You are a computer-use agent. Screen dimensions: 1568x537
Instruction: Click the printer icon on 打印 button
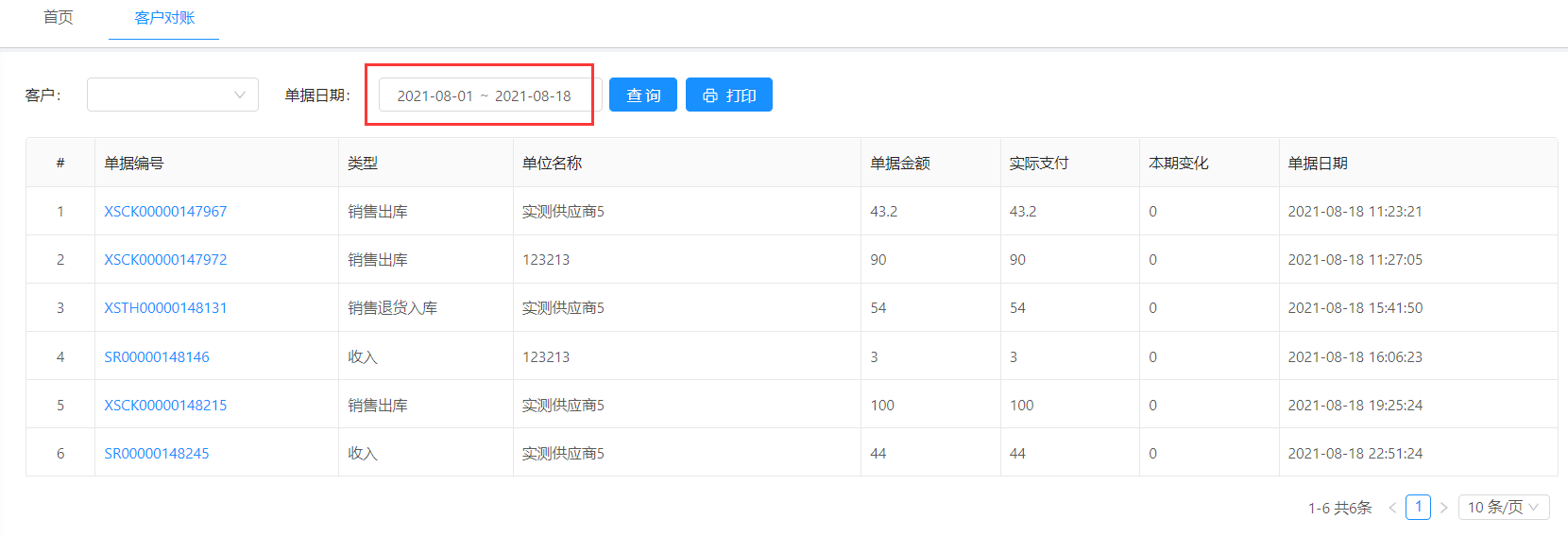pos(710,95)
